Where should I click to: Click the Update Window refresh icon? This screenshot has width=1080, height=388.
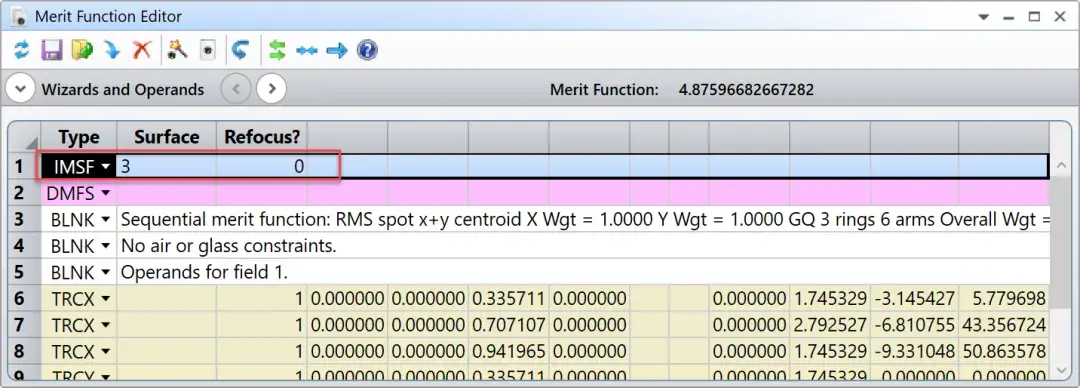(22, 50)
